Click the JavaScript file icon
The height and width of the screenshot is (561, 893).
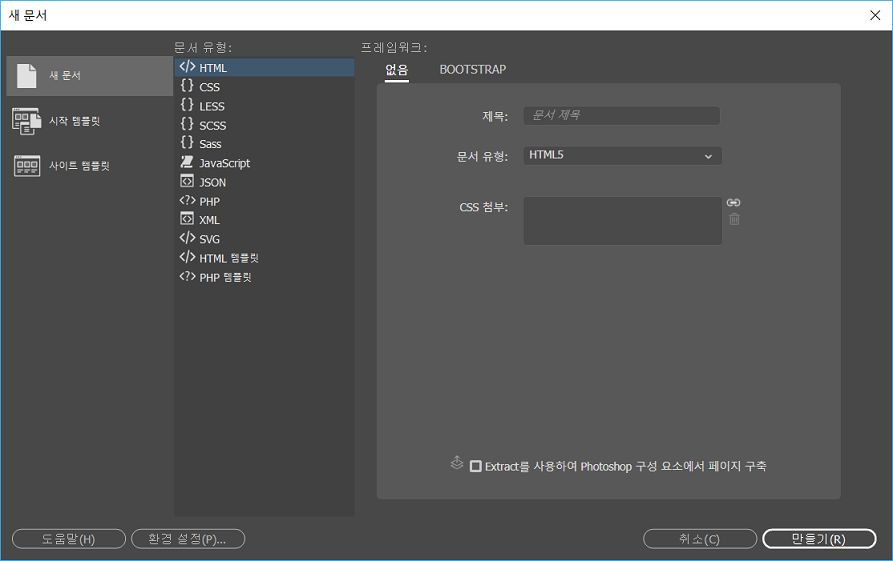click(187, 162)
